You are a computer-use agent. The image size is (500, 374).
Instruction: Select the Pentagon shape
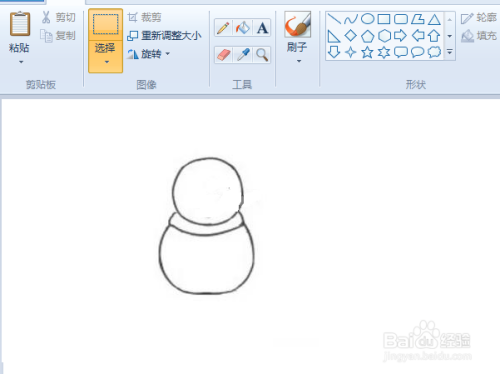pos(367,36)
